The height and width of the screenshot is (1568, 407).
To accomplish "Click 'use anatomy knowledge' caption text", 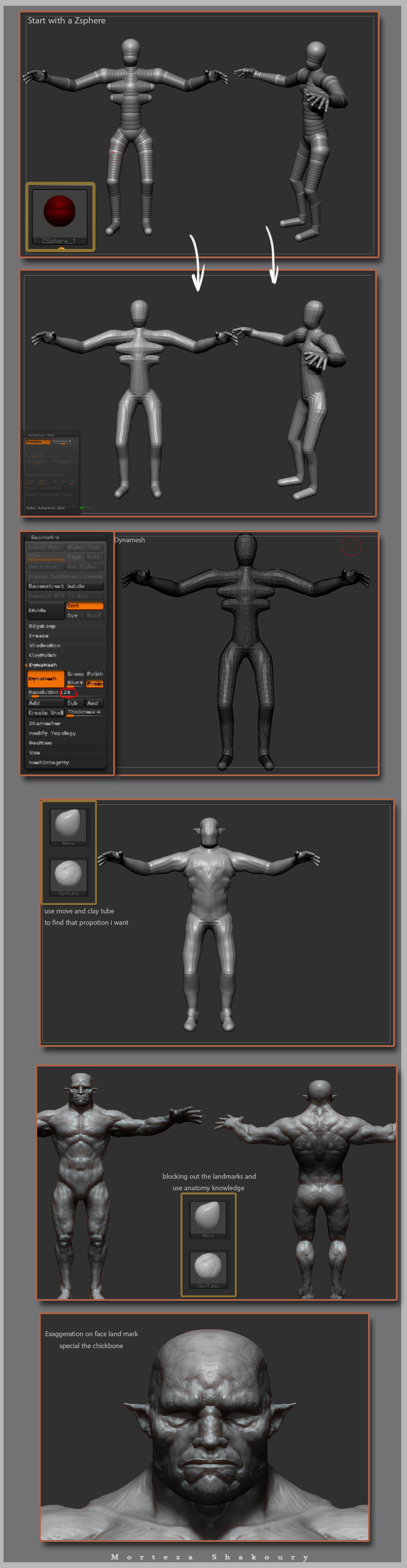I will point(208,1188).
